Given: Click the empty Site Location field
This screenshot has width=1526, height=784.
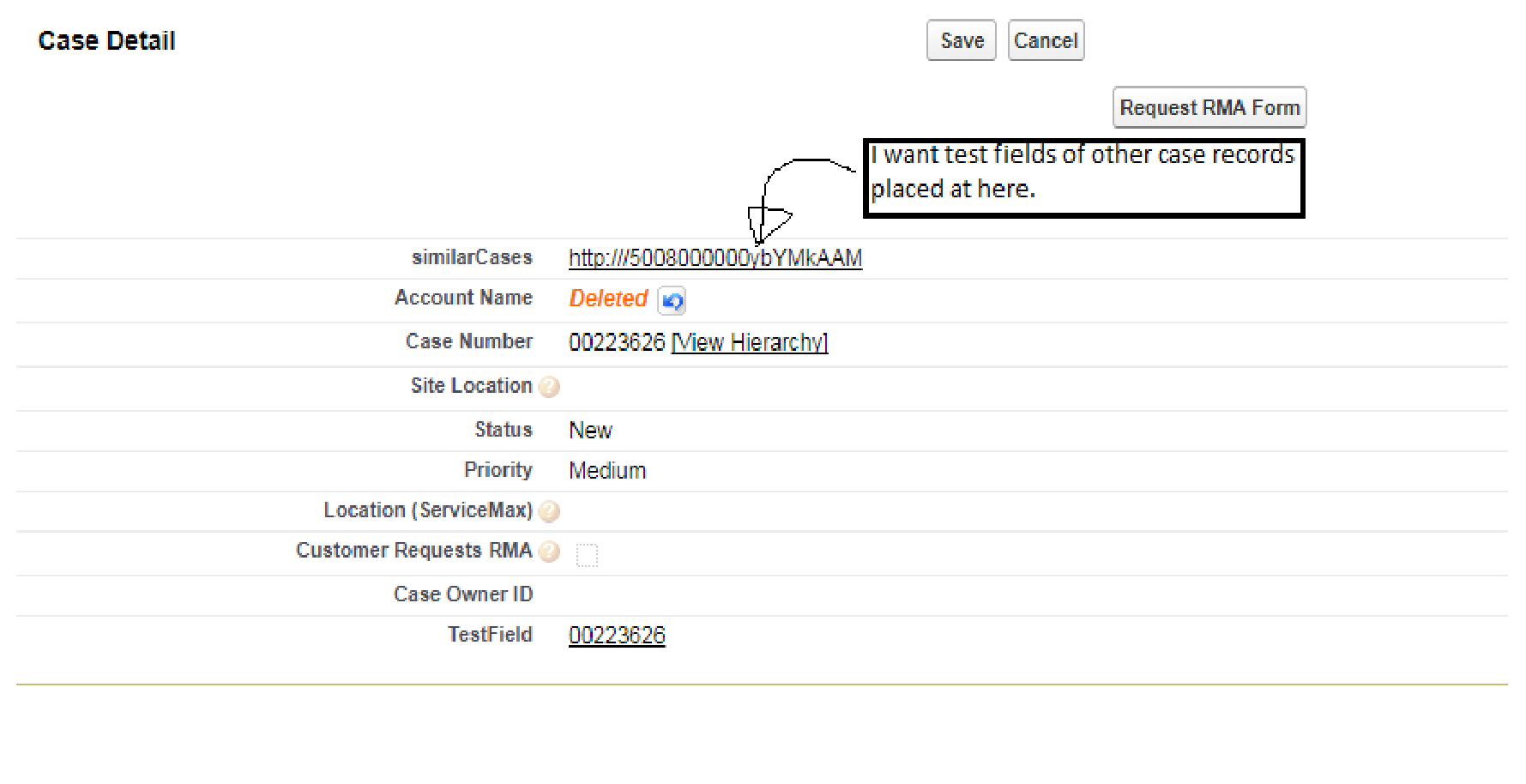Looking at the screenshot, I should [686, 387].
